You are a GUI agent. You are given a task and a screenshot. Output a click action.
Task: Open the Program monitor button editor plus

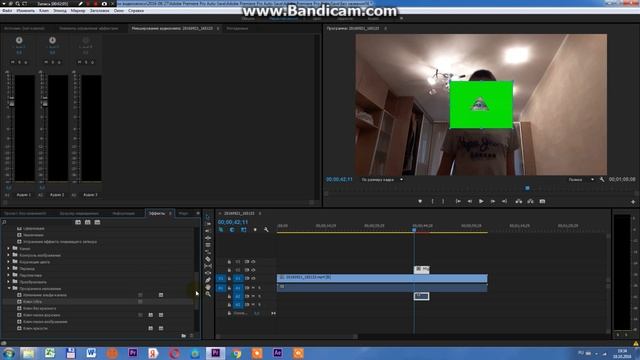[633, 202]
